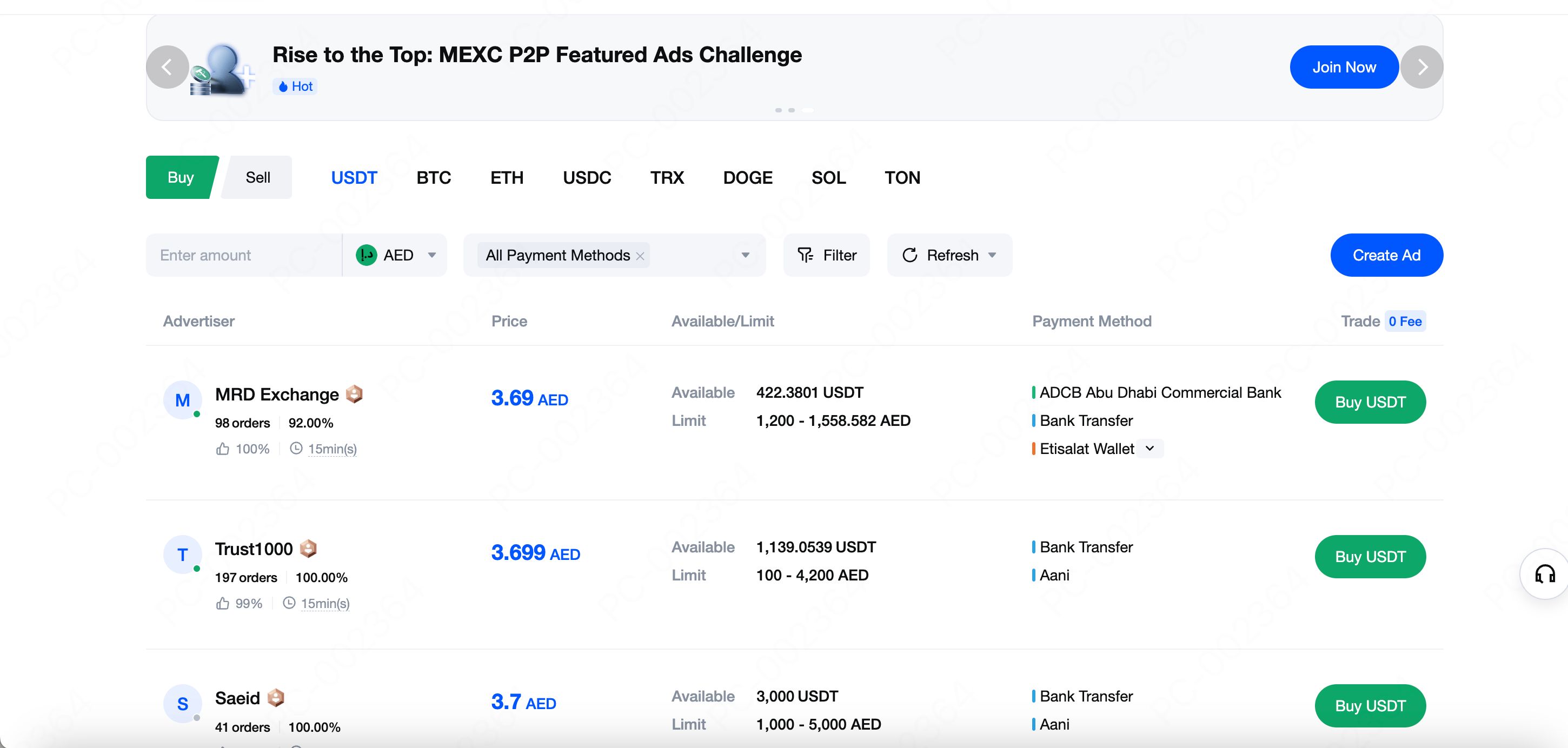Screen dimensions: 1568x748
Task: Open the customer support headset icon
Action: click(x=1544, y=573)
